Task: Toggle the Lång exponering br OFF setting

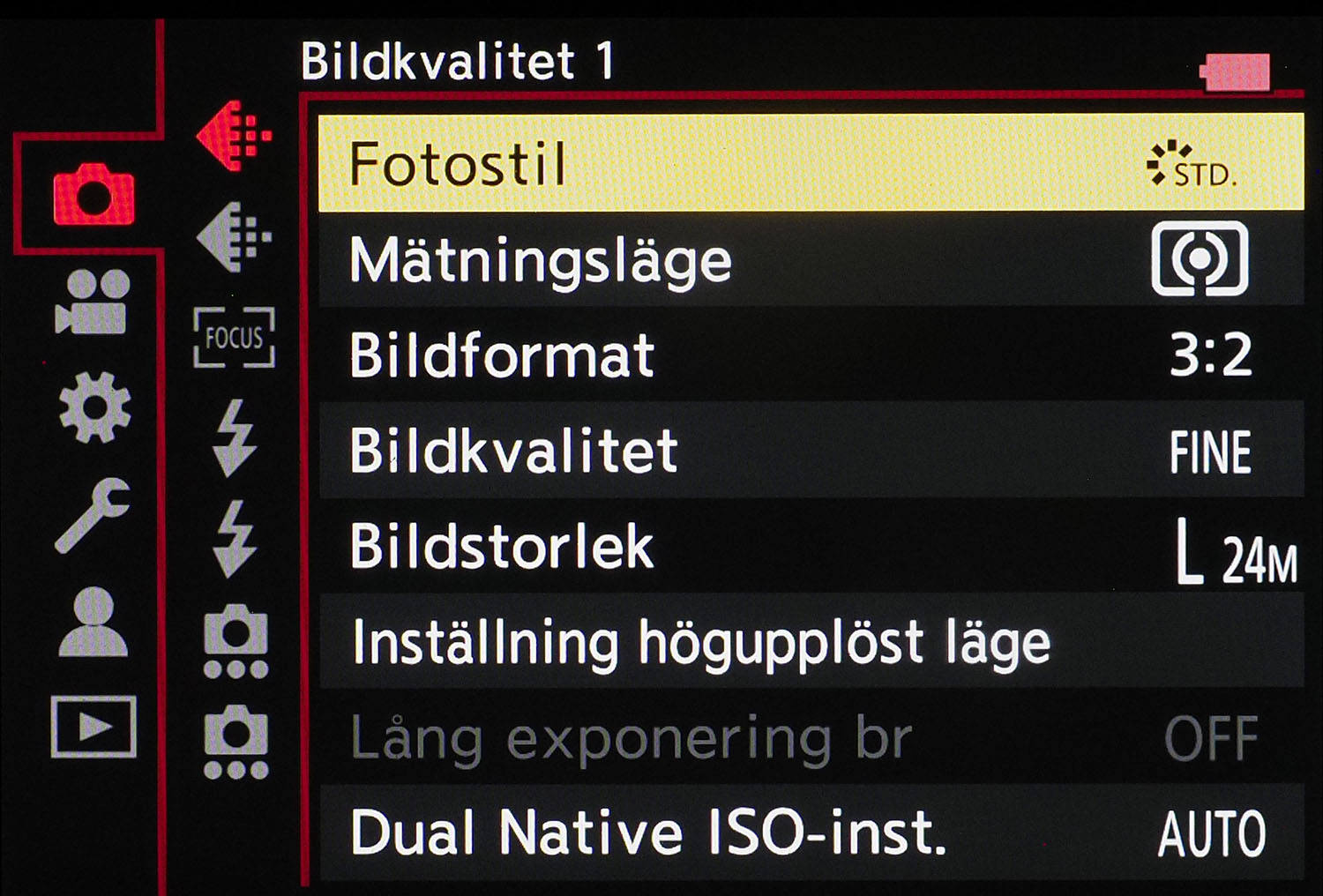Action: point(1210,739)
